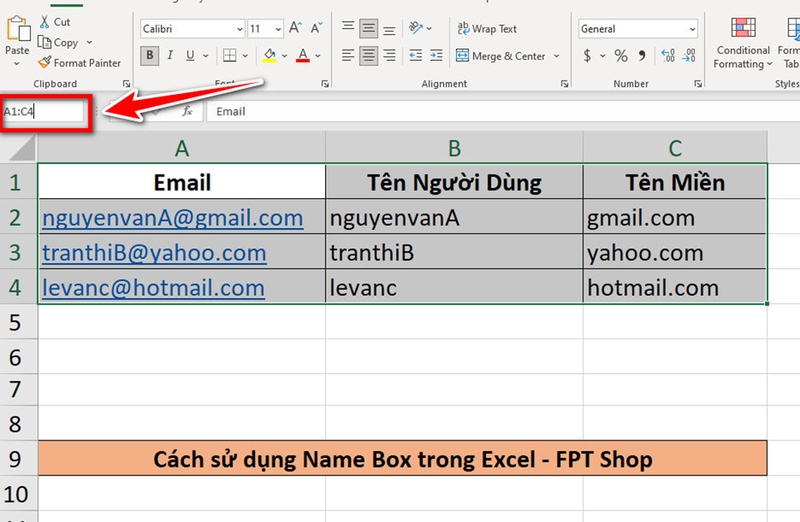Apply percent style

621,56
